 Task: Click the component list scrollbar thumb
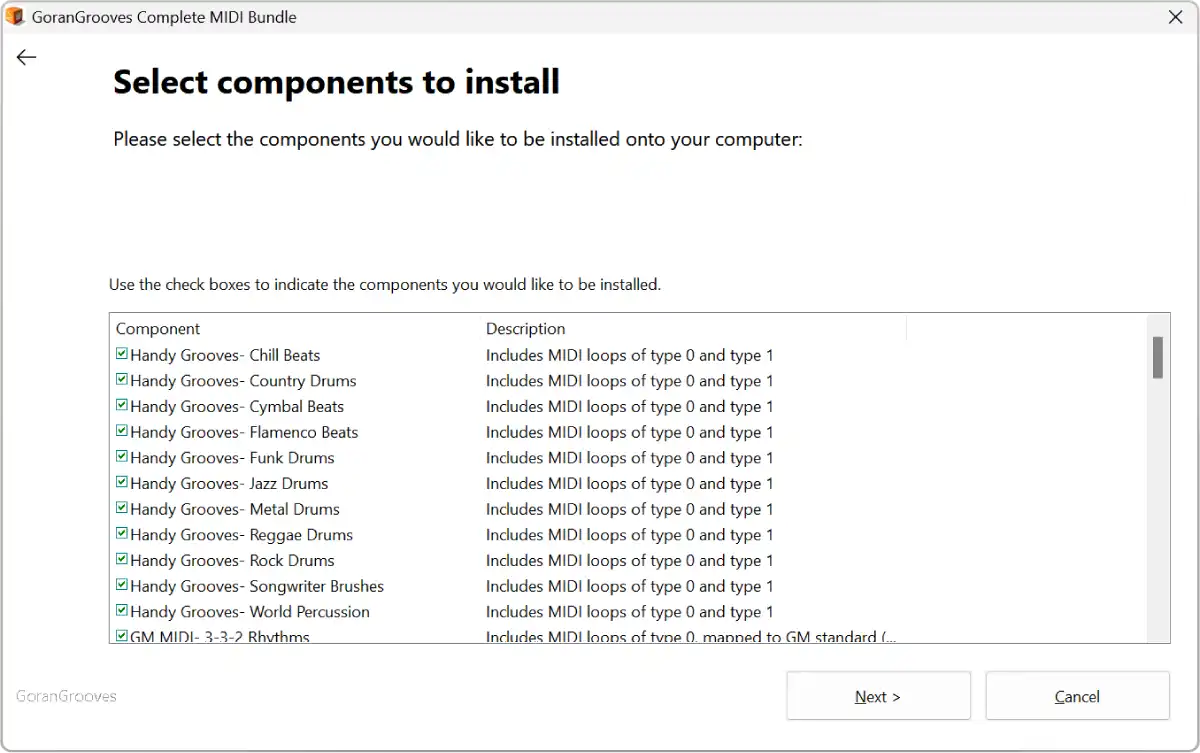click(x=1158, y=357)
